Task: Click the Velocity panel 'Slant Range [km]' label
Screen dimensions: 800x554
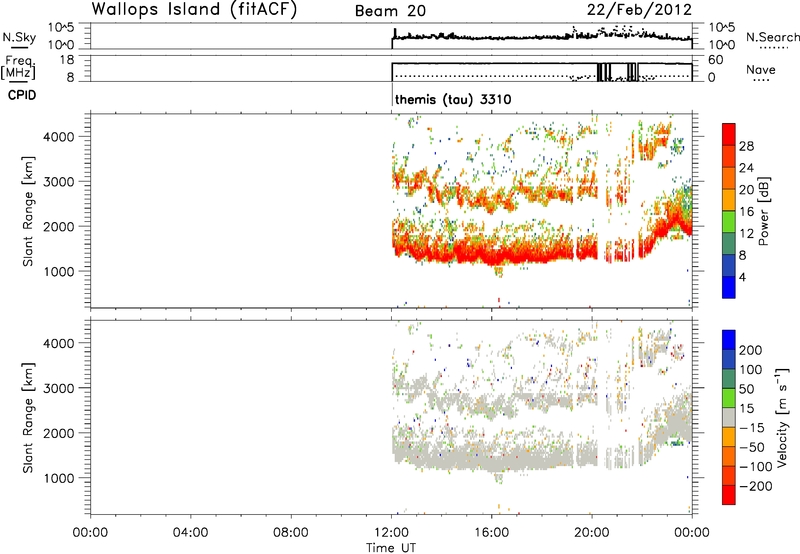Action: 28,417
